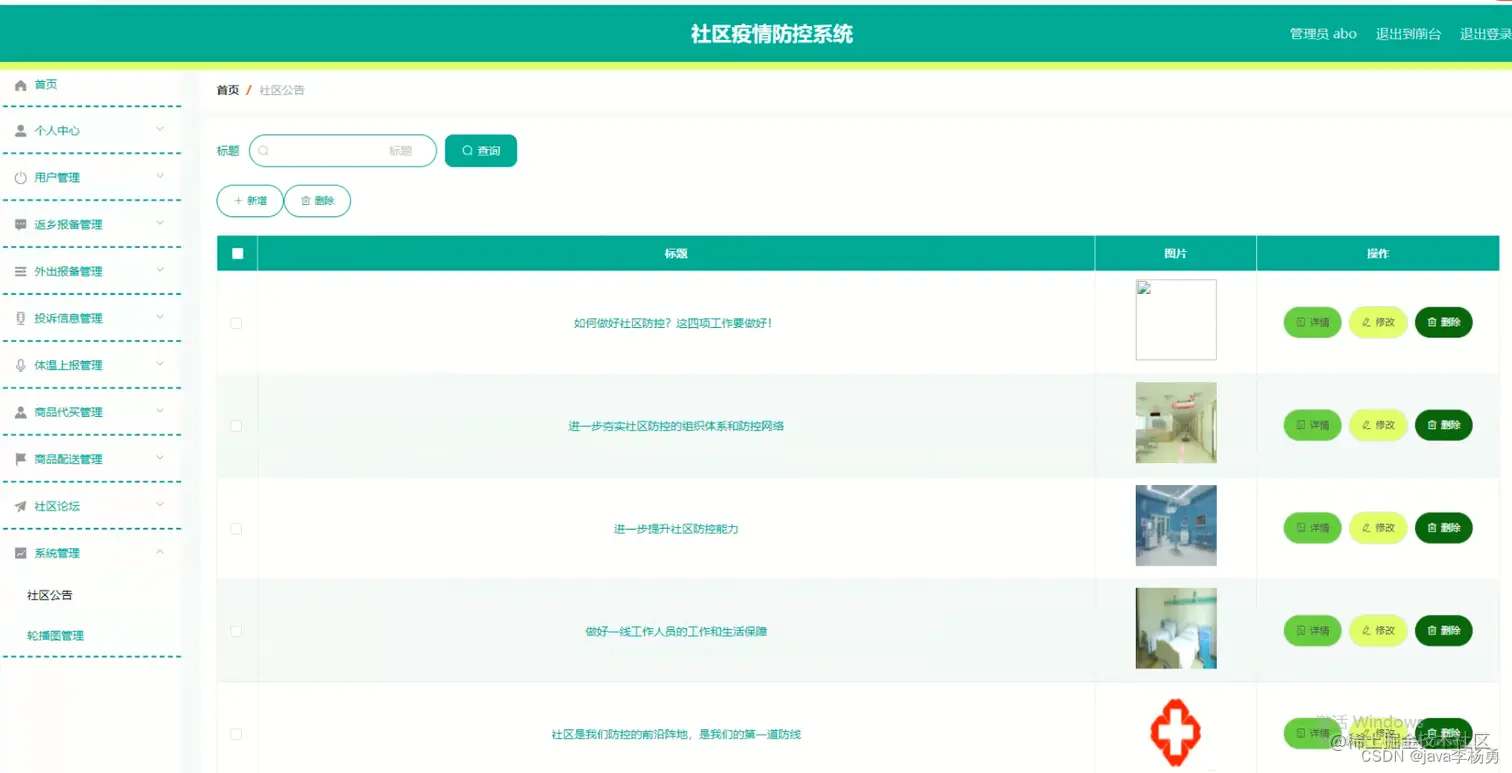Click the power icon next to 用户管理

[21, 178]
